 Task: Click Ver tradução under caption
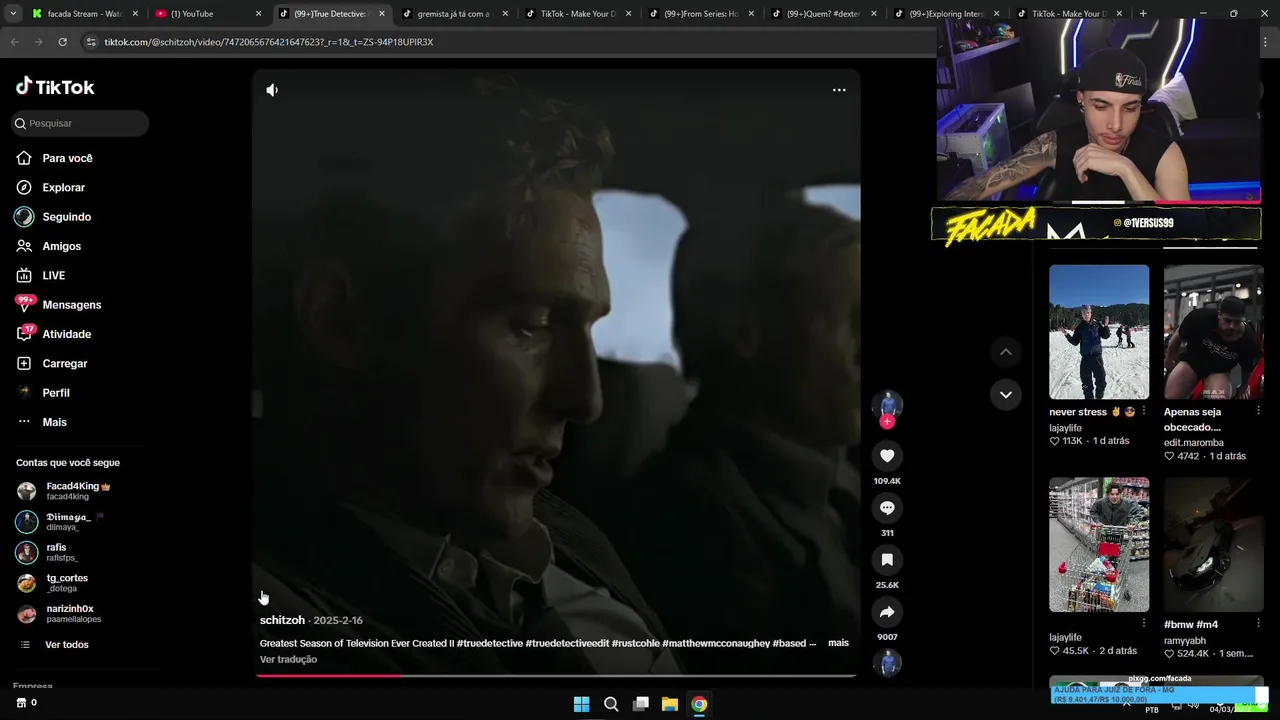(288, 659)
